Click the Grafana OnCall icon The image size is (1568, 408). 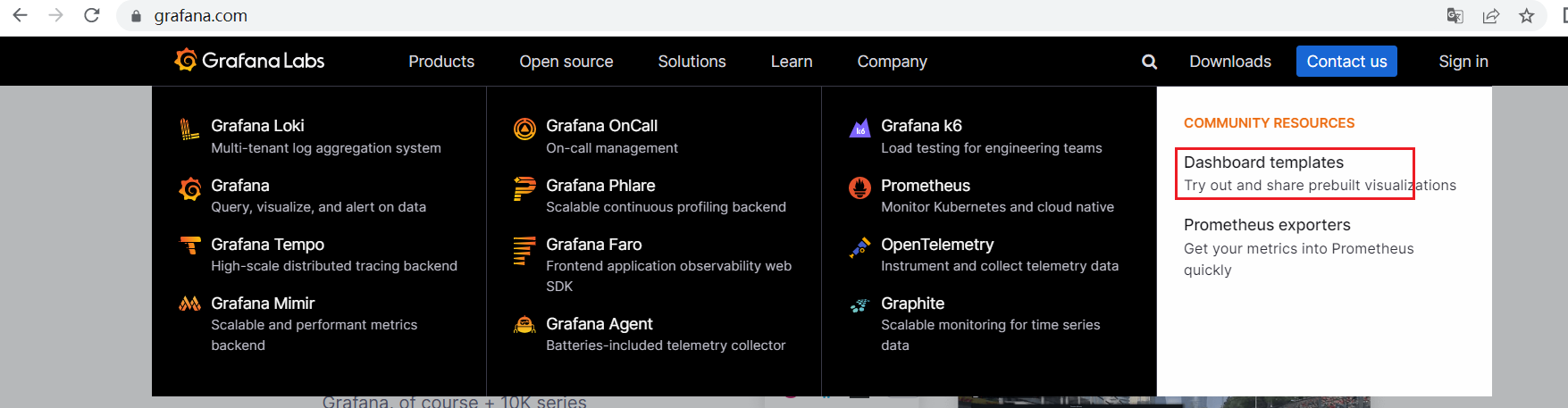point(524,129)
